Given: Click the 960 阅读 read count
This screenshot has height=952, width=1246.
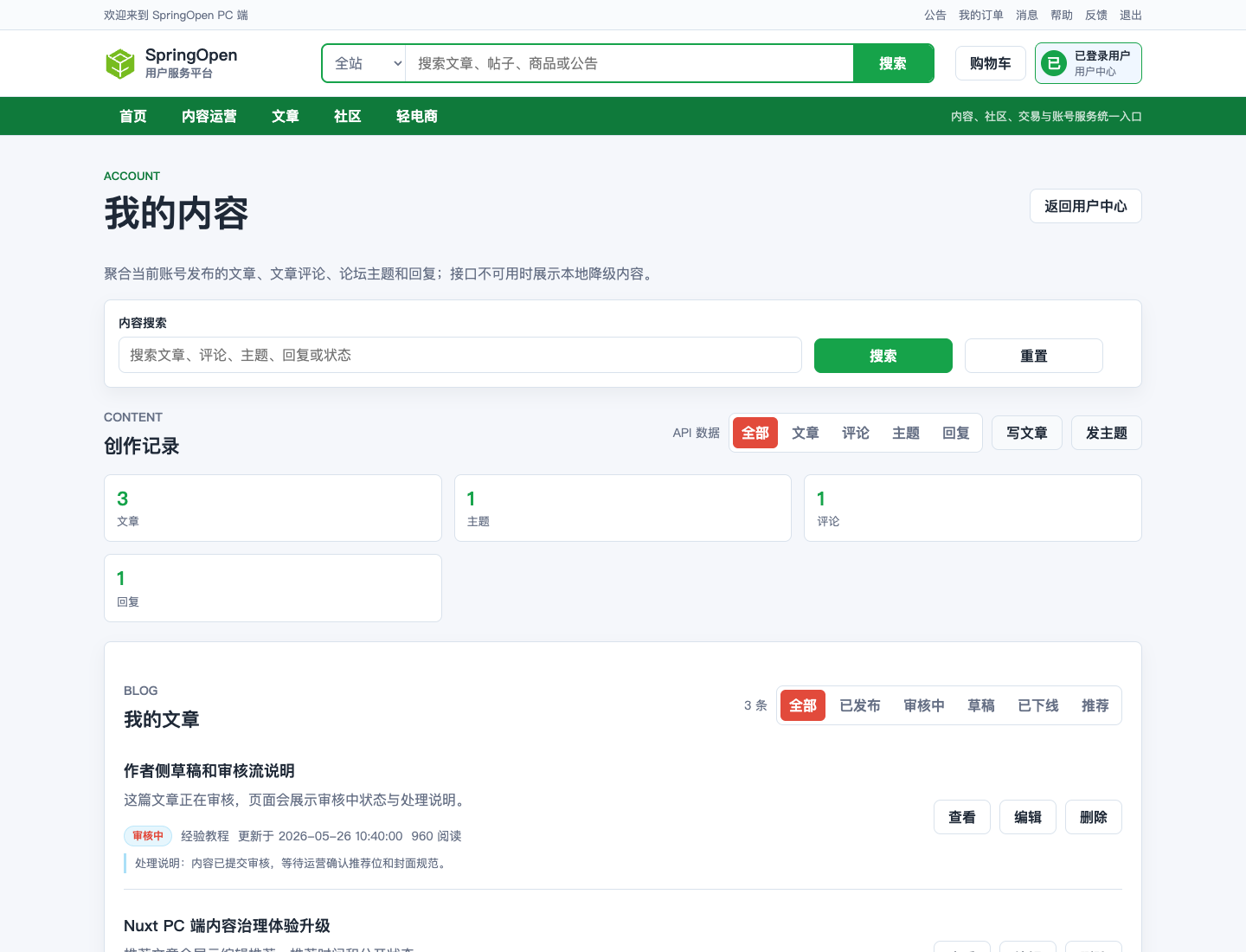Looking at the screenshot, I should (436, 836).
